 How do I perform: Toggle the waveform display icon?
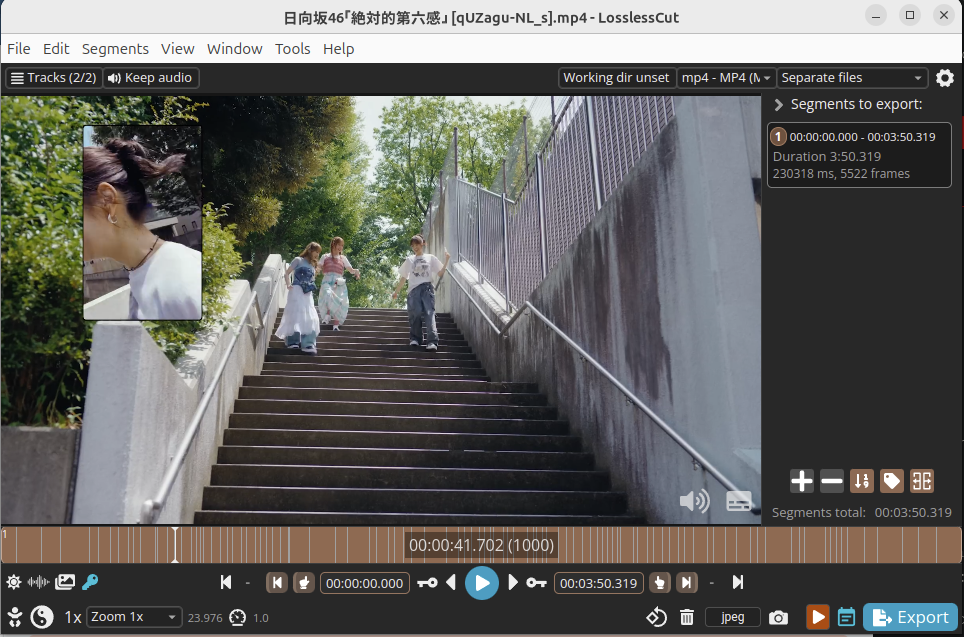coord(39,582)
